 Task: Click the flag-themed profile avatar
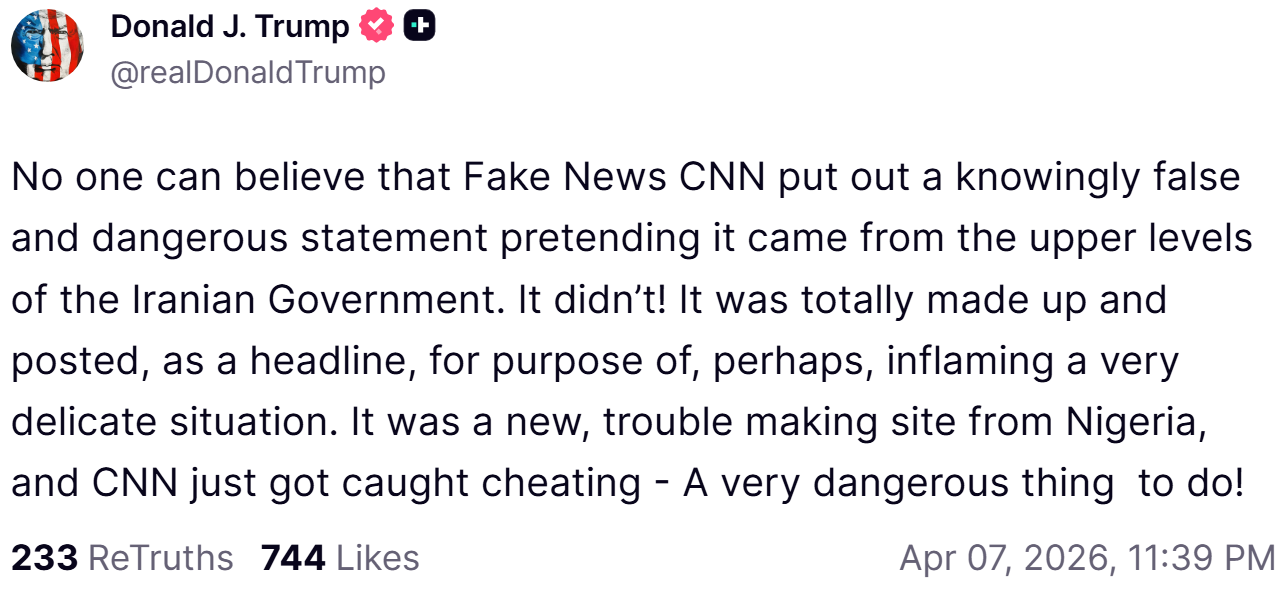[47, 46]
